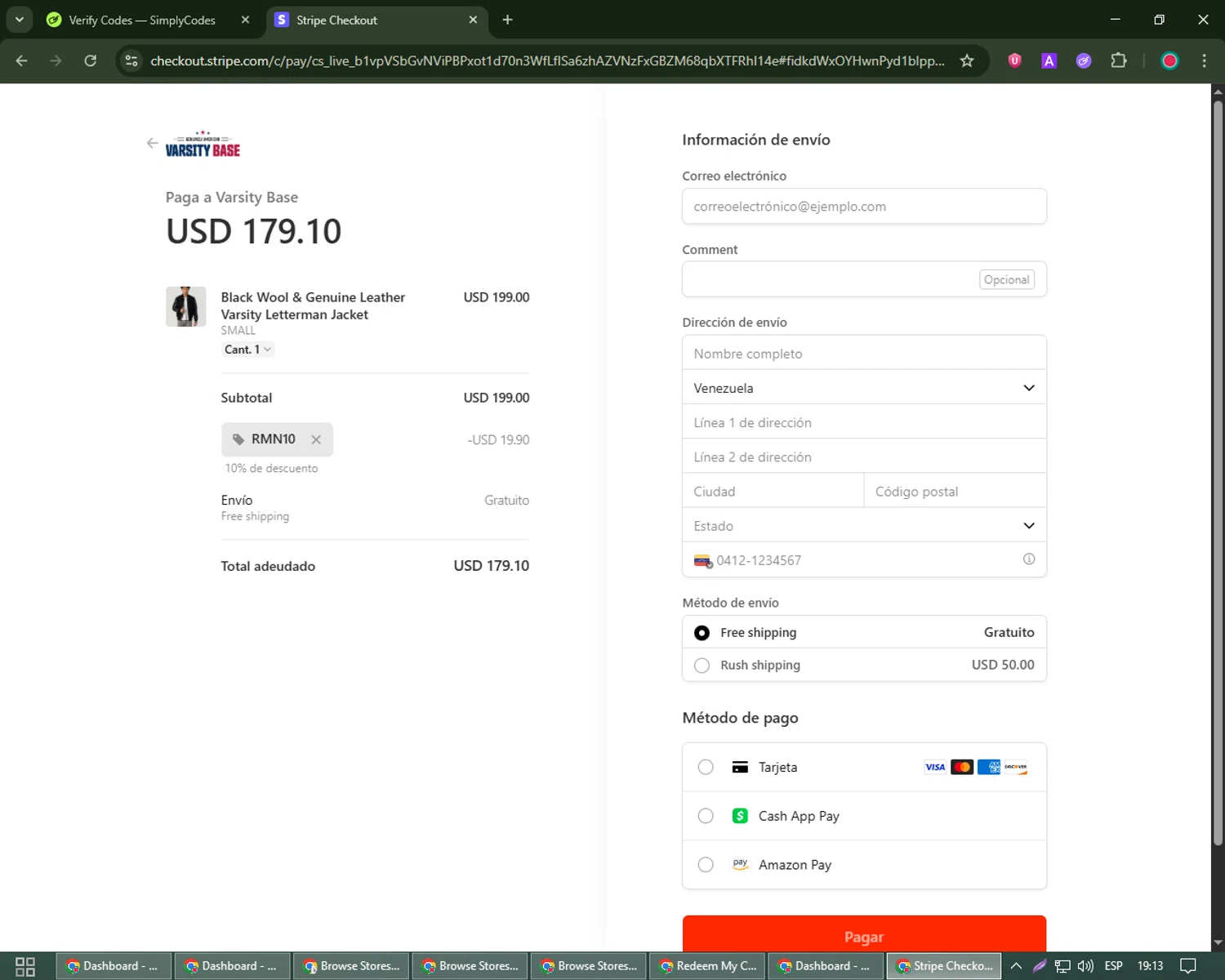Viewport: 1225px width, 980px height.
Task: Open the taskbar Start grid icon
Action: pos(25,966)
